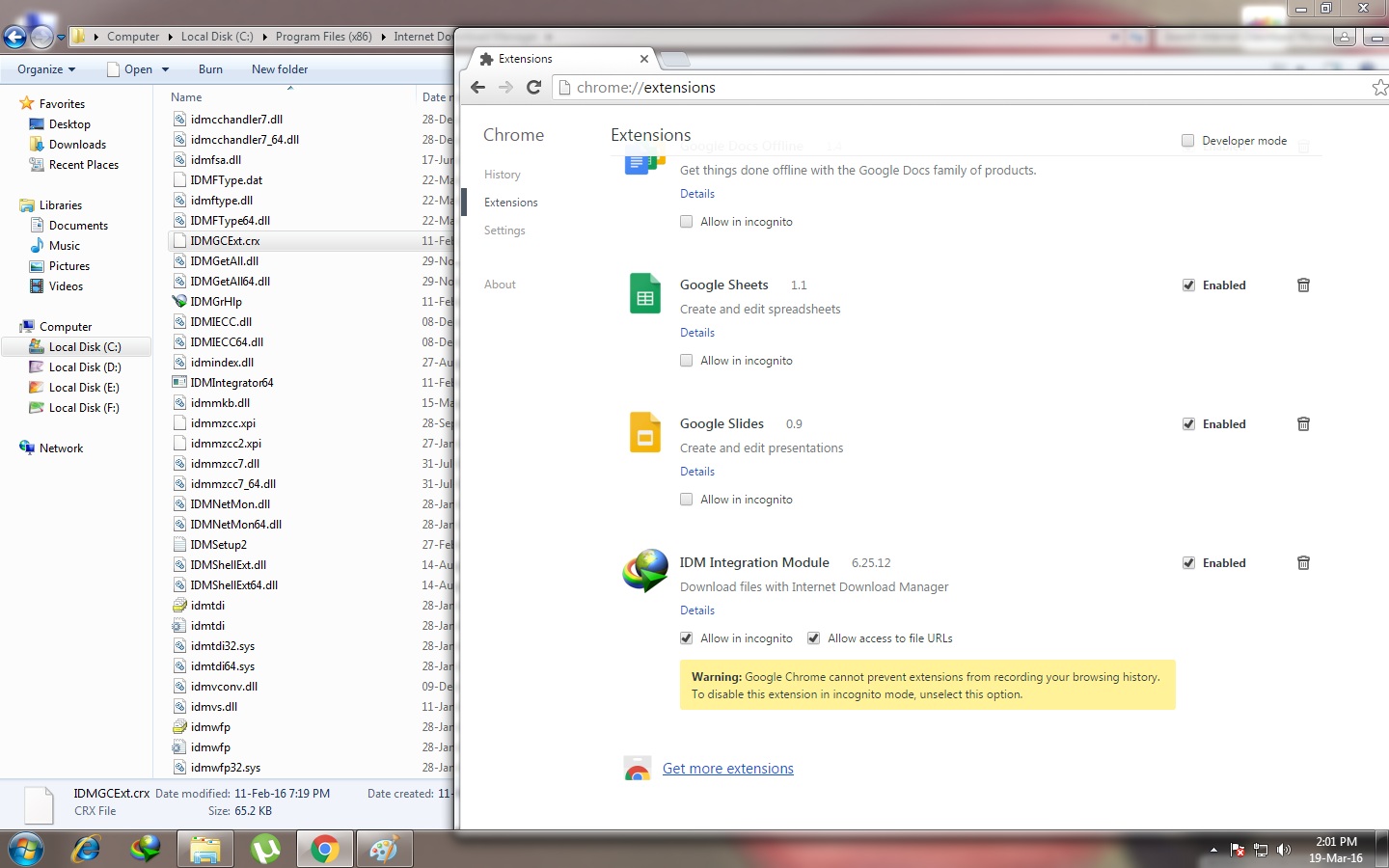1389x868 pixels.
Task: Select Extensions in Chrome sidebar
Action: click(511, 203)
